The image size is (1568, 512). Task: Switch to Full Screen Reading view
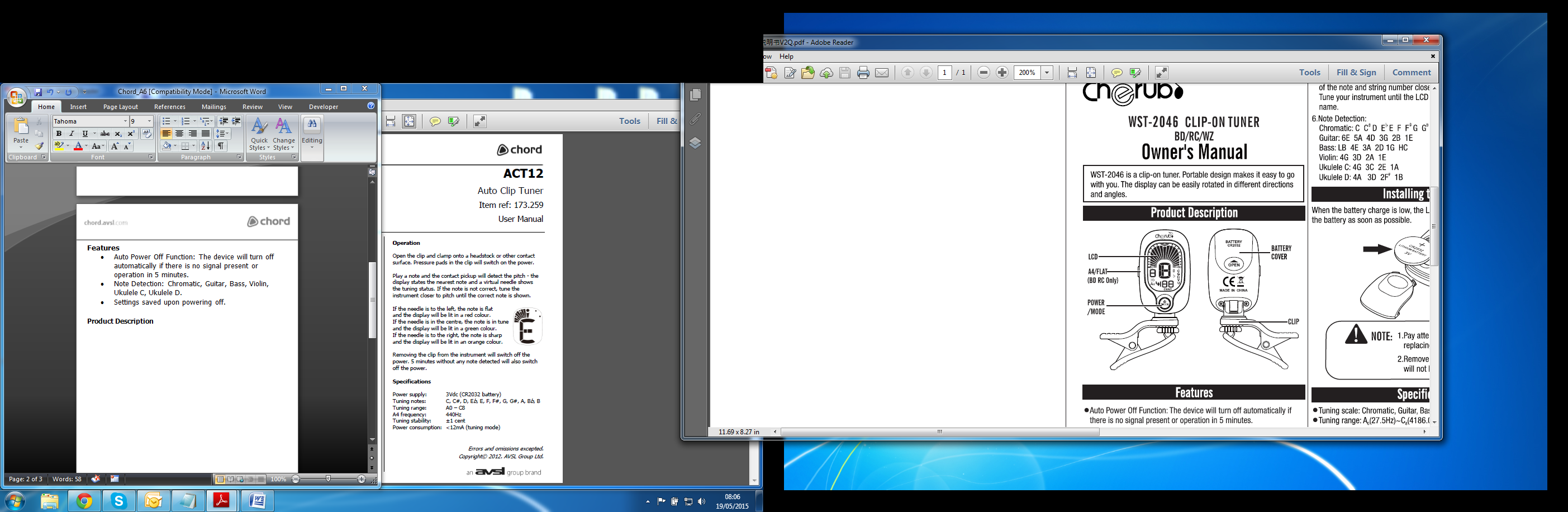pyautogui.click(x=230, y=479)
